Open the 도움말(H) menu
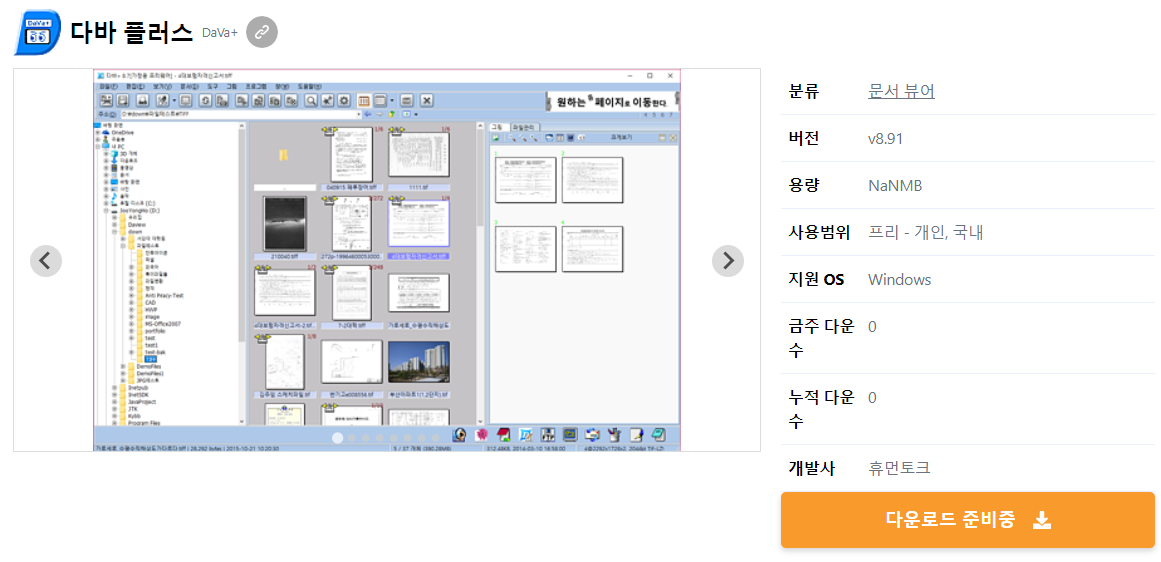Image resolution: width=1161 pixels, height=562 pixels. [x=310, y=87]
